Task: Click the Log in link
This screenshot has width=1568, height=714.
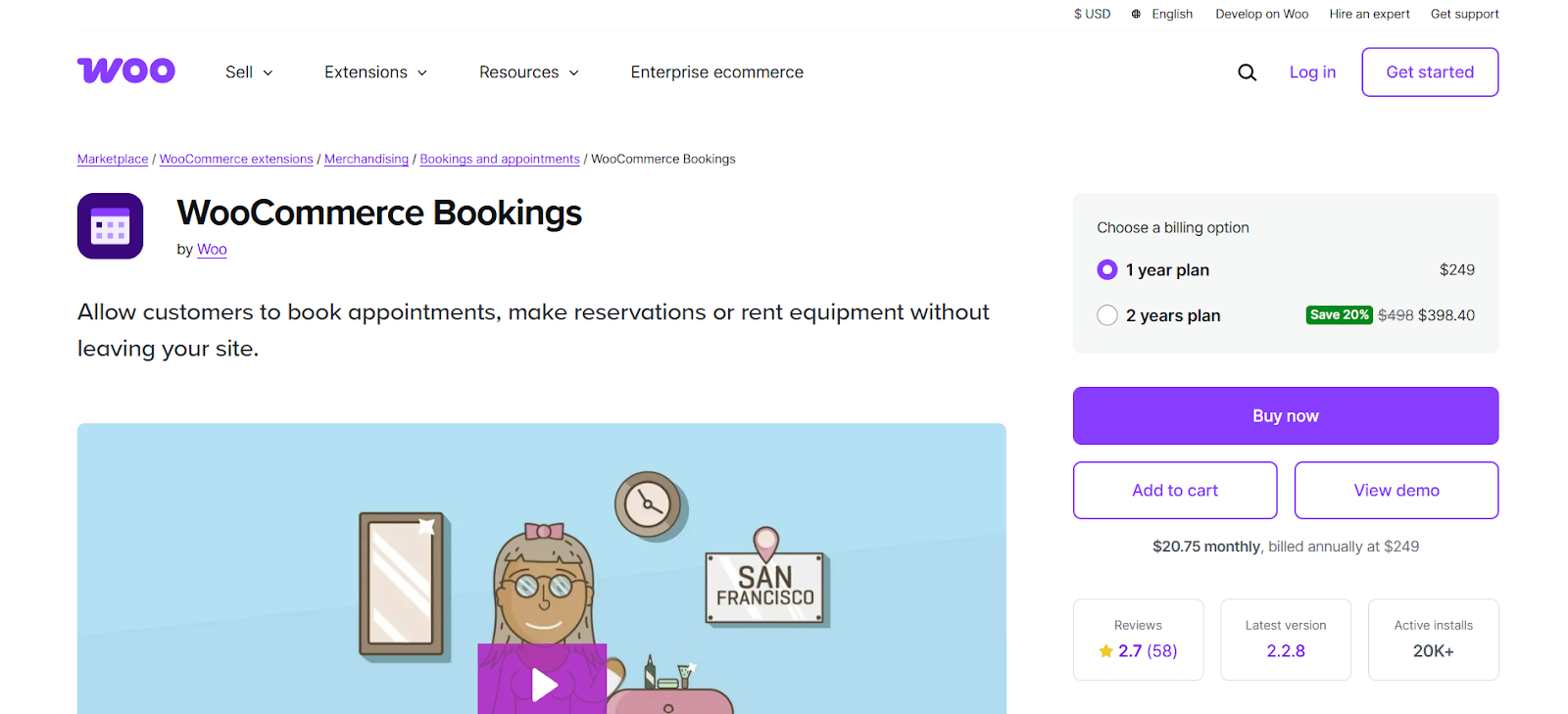Action: [1312, 72]
